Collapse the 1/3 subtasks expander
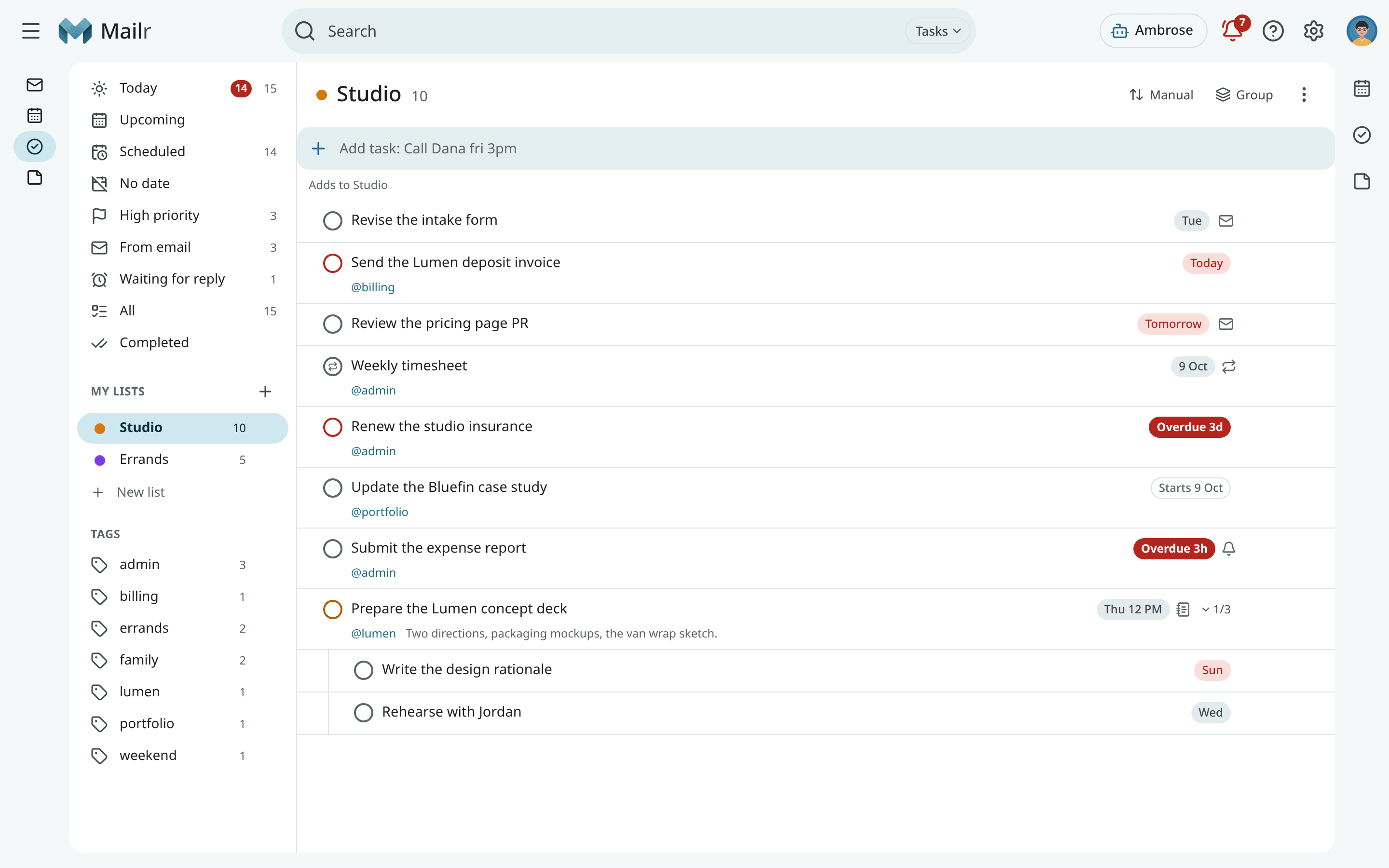This screenshot has height=868, width=1389. [x=1216, y=610]
